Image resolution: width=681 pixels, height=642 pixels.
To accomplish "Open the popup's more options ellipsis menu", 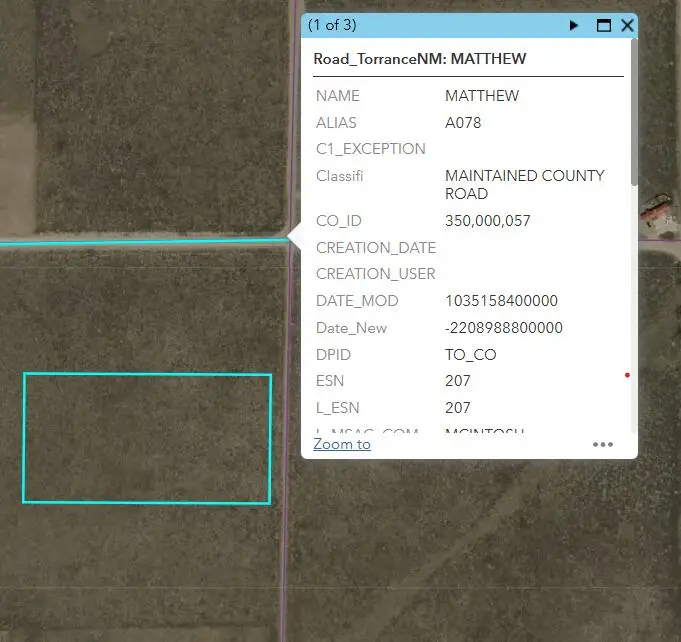I will (602, 444).
